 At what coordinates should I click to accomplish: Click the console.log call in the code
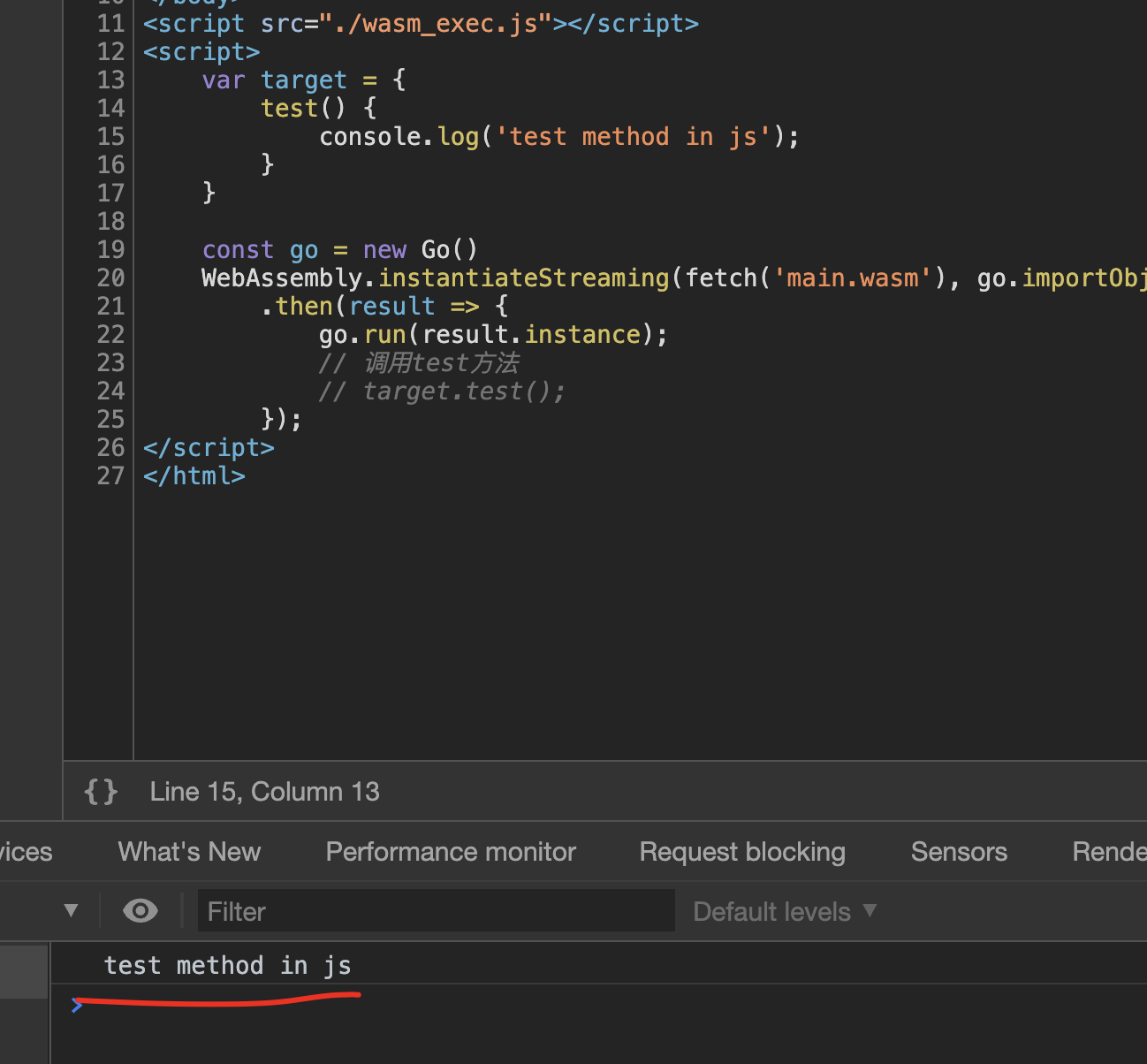[559, 136]
